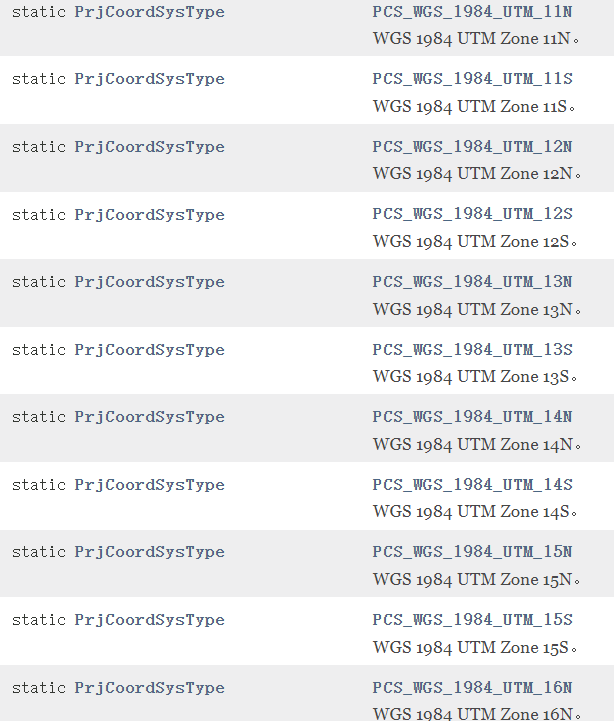
Task: Open PrjCoordSysType link in the UTM_11S row
Action: (149, 80)
